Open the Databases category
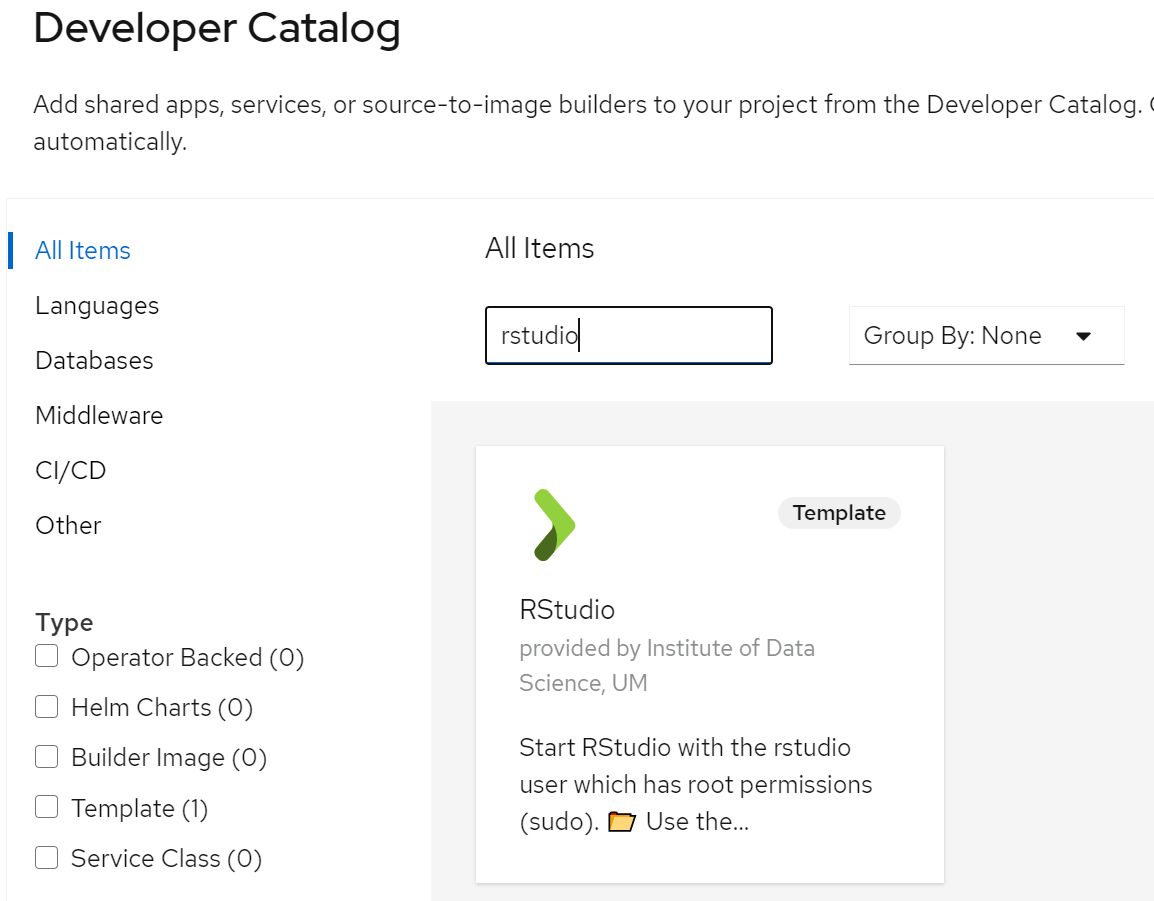The image size is (1154, 901). [x=94, y=361]
